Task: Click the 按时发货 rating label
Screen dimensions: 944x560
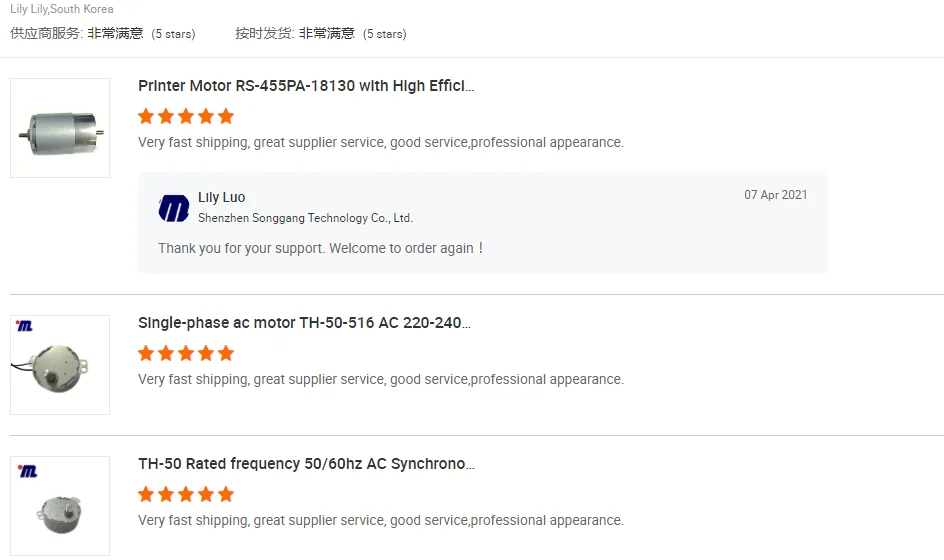Action: 264,33
